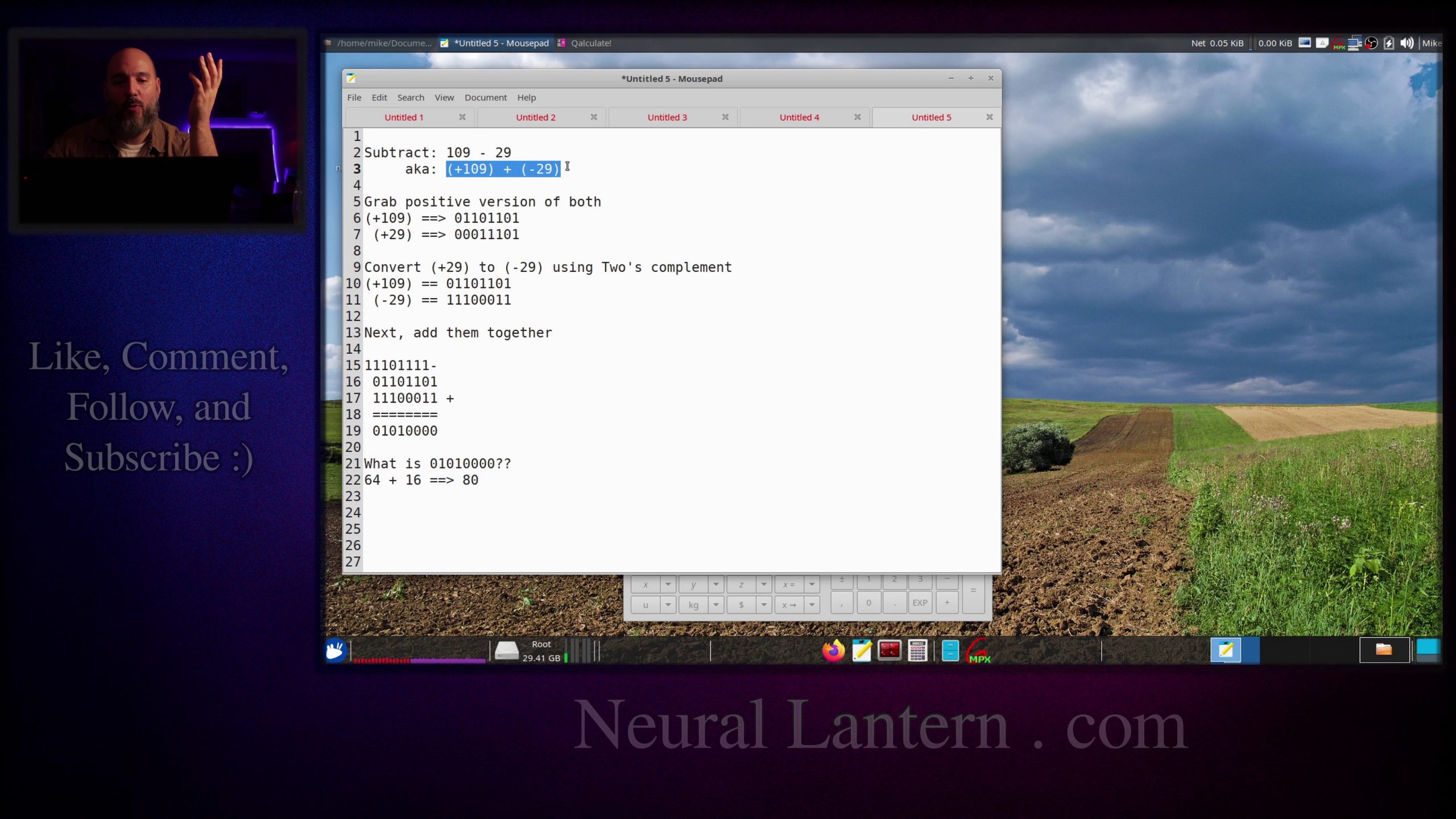The image size is (1456, 819).
Task: Open the Xfce applications menu mouse icon
Action: coord(335,650)
